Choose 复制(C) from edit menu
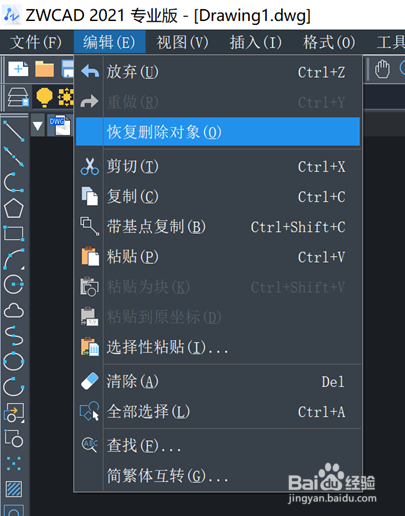Screen dimensions: 405x516 pos(218,196)
